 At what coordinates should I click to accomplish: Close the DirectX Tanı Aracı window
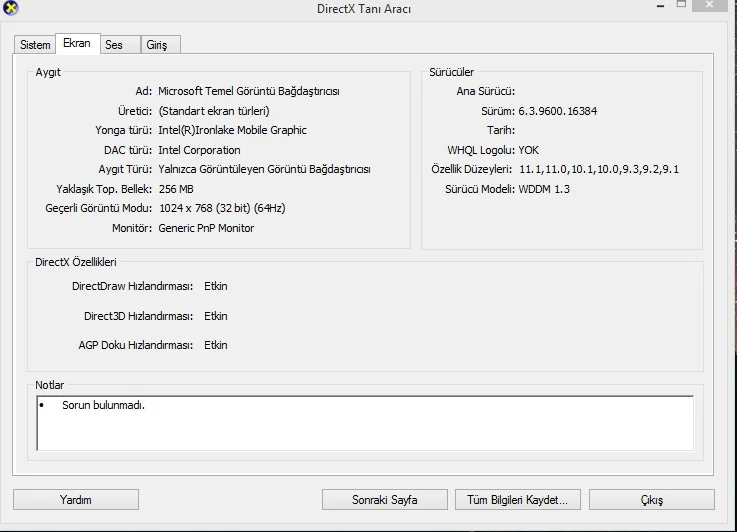[x=709, y=5]
